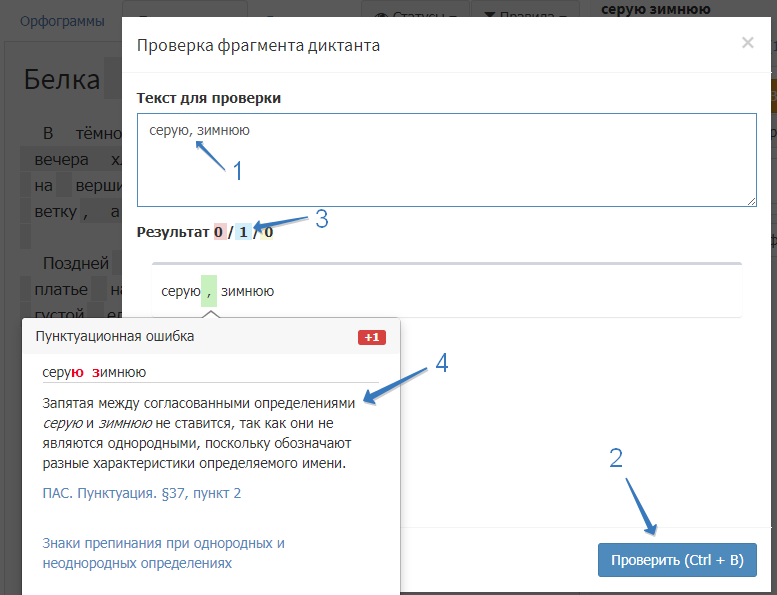Click the word серую in result line

[x=180, y=291]
